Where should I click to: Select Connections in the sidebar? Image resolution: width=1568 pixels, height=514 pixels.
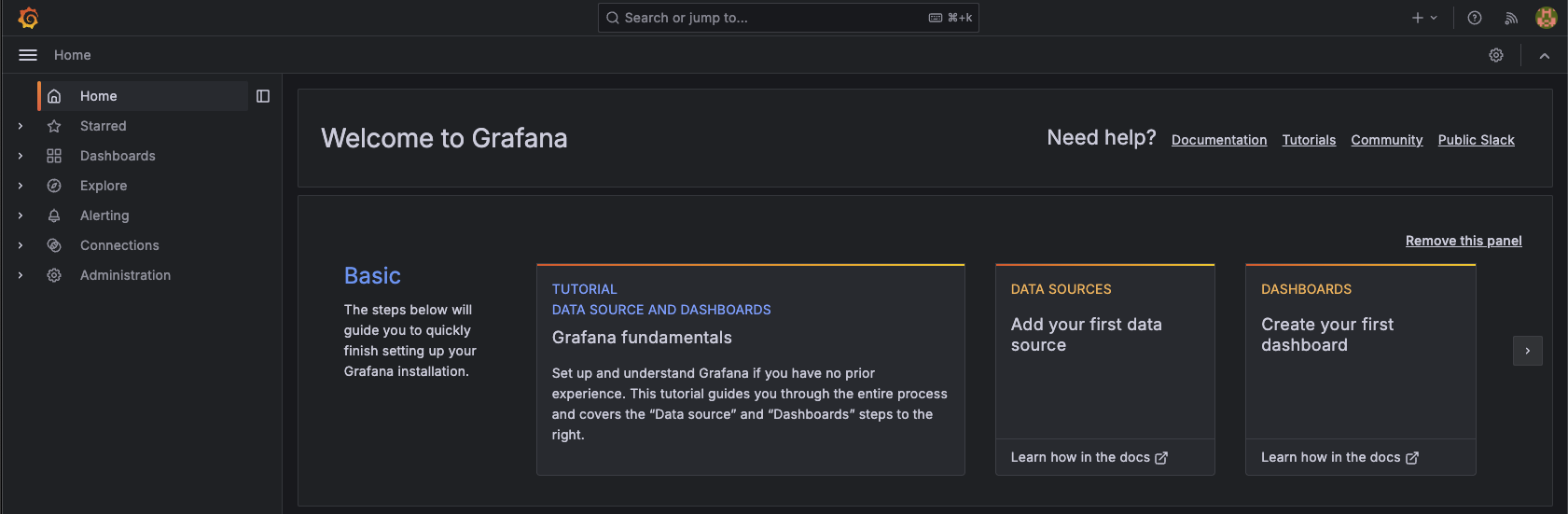(x=119, y=245)
